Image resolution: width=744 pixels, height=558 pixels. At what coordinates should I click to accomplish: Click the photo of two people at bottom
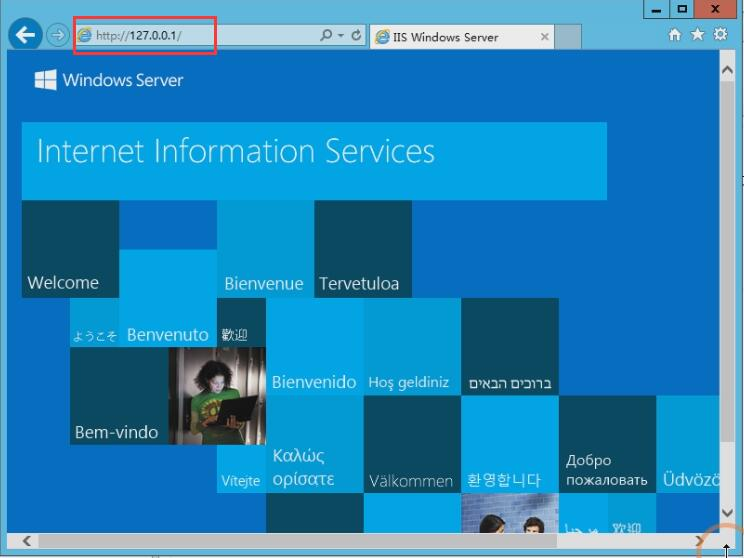click(510, 513)
